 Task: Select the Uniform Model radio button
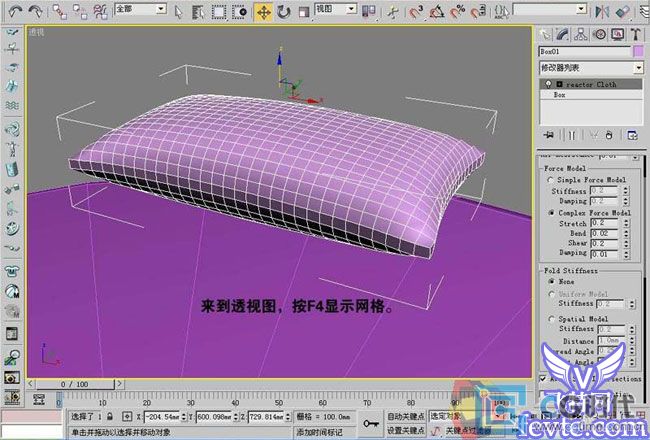point(551,294)
